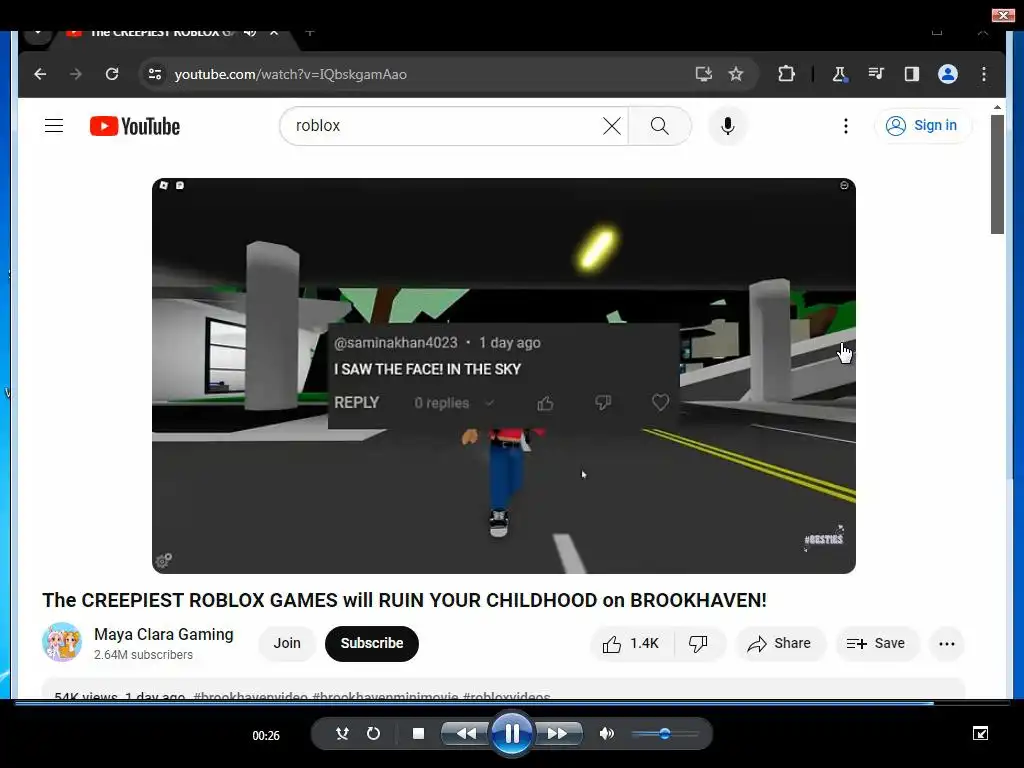
Task: Open the Chrome profile avatar
Action: (x=948, y=74)
